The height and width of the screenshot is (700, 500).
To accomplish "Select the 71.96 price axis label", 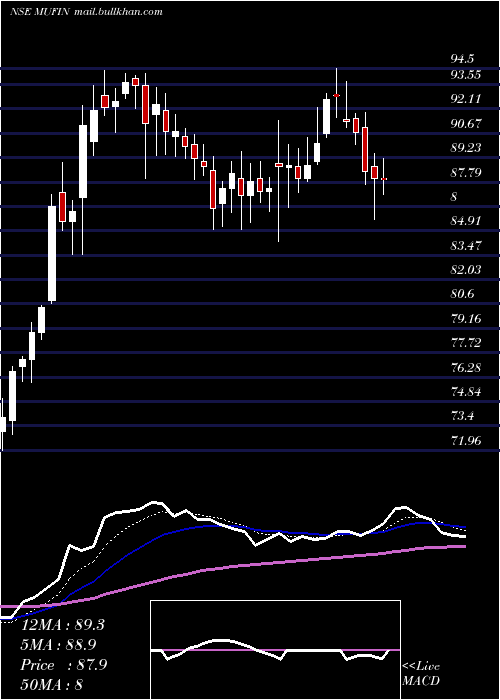I will pyautogui.click(x=466, y=441).
